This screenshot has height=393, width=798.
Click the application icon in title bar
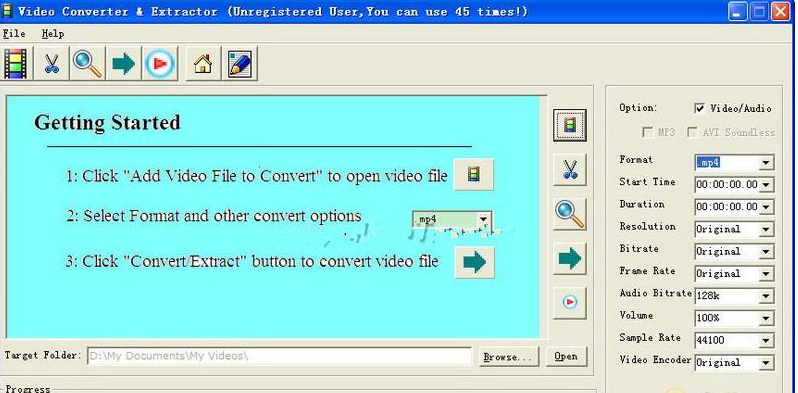[x=7, y=11]
